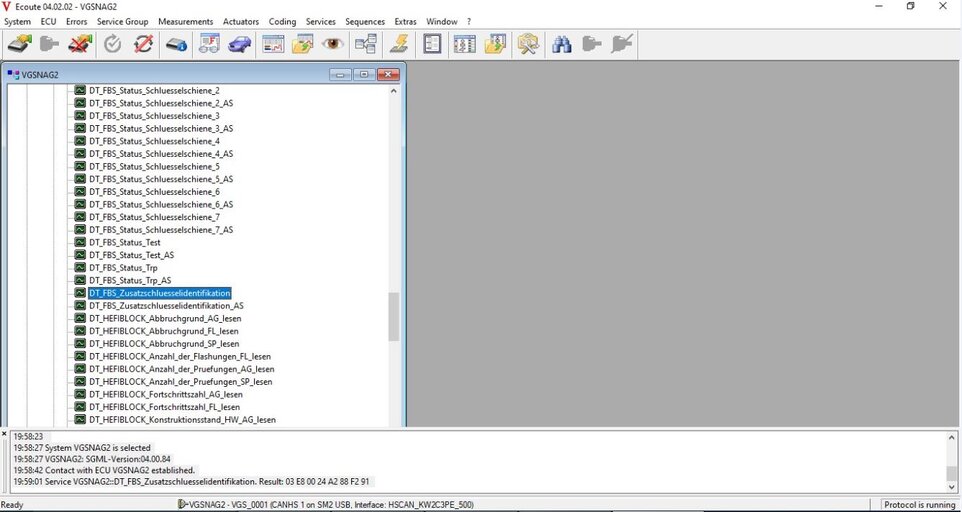Select DT_FBS_Status_Trp_AS service
The image size is (962, 512).
tap(129, 281)
